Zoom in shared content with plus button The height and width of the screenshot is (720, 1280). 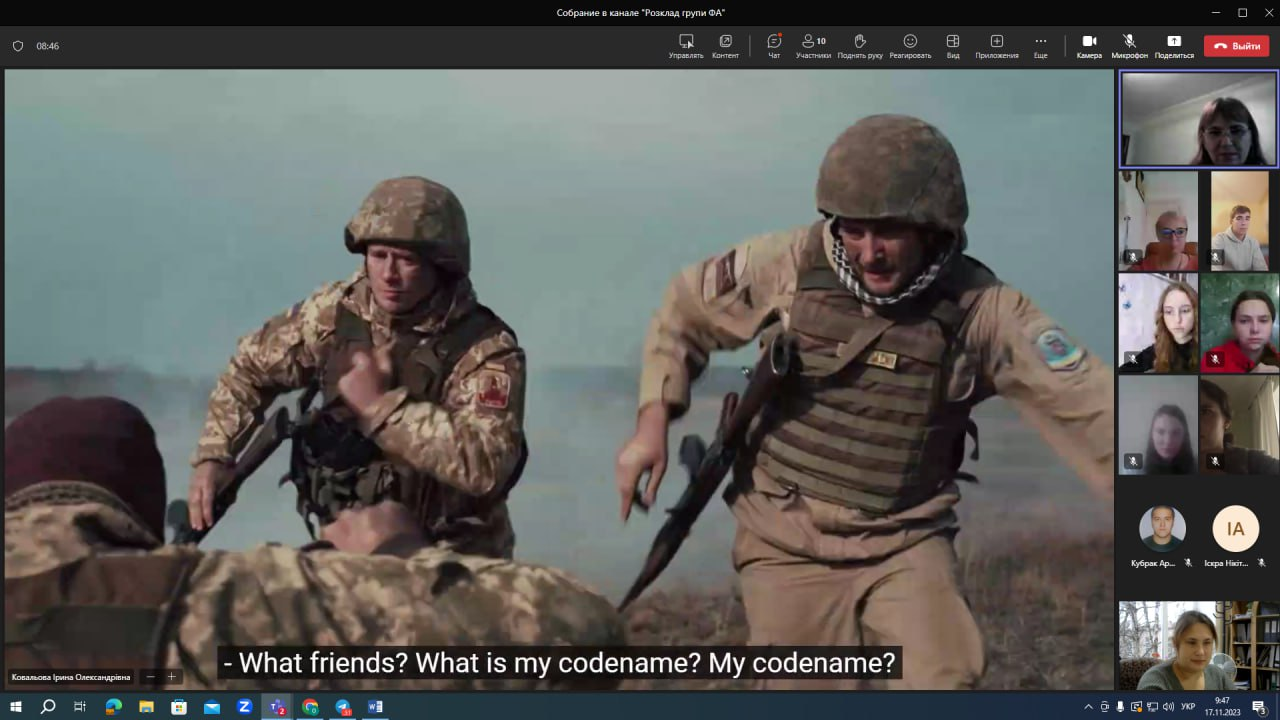[x=171, y=677]
